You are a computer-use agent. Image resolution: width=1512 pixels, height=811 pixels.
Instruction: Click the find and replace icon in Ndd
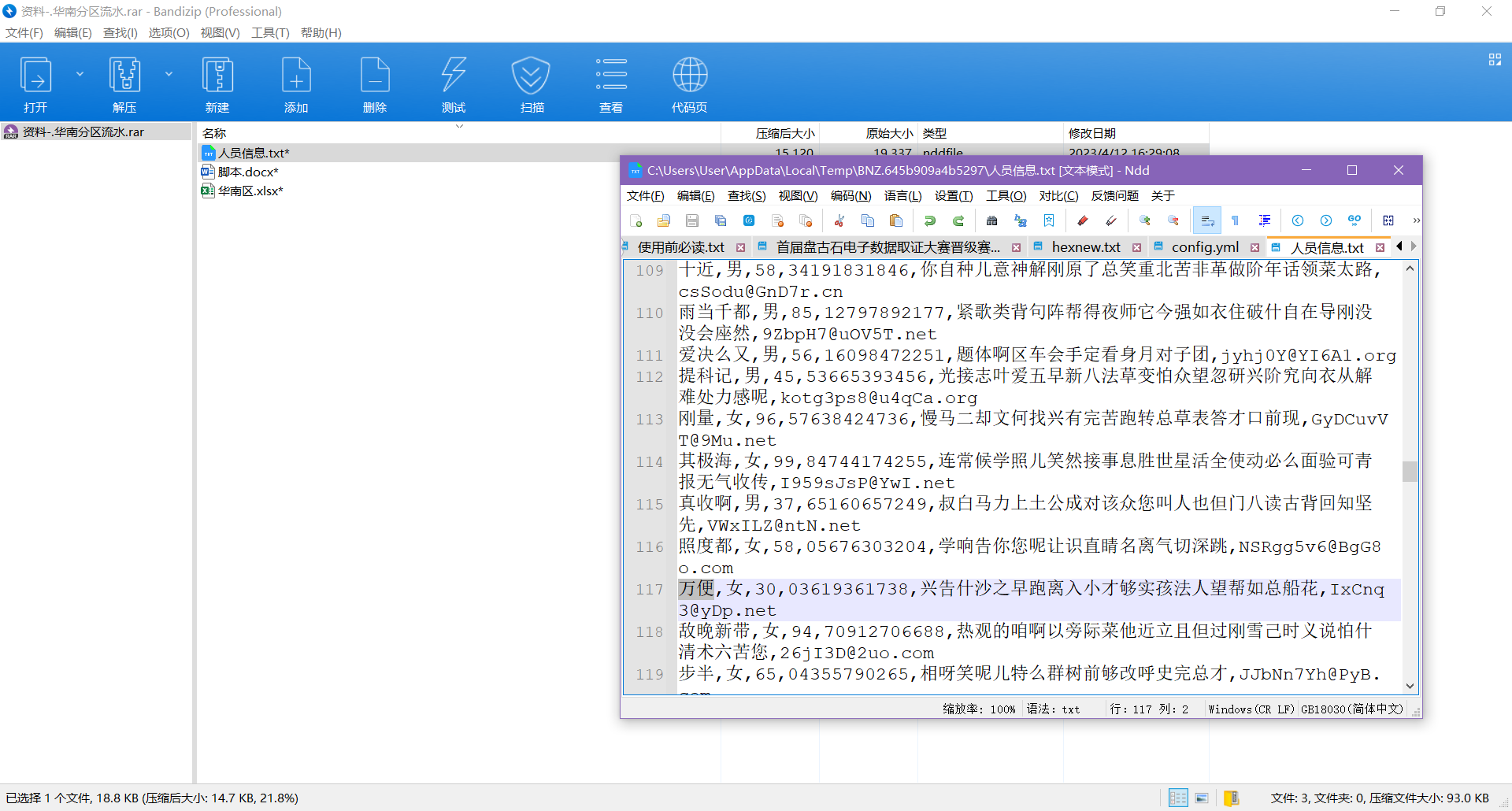(x=1021, y=220)
